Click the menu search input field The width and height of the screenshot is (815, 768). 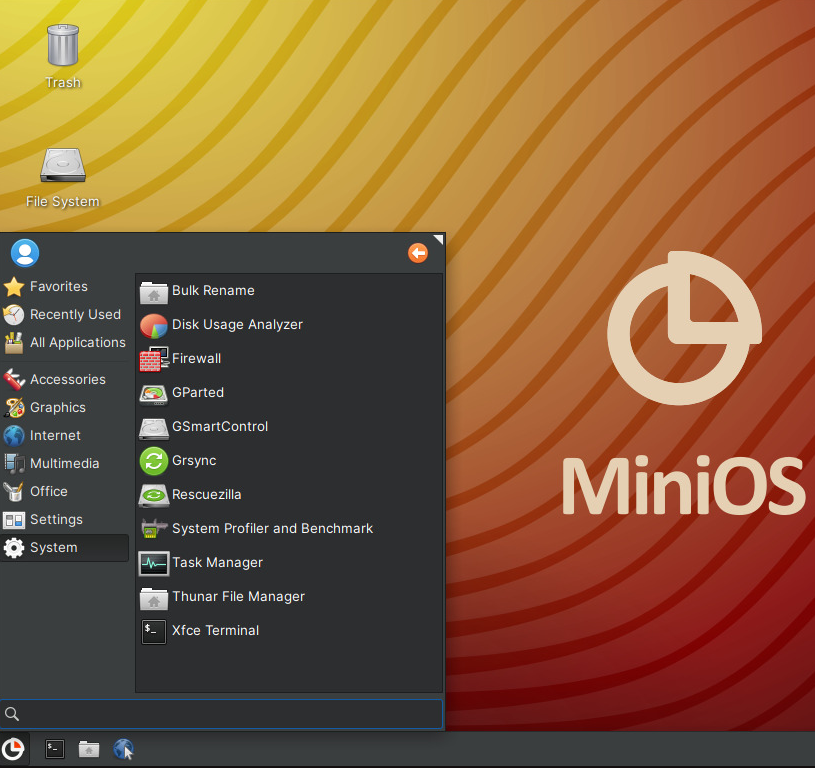coord(230,714)
